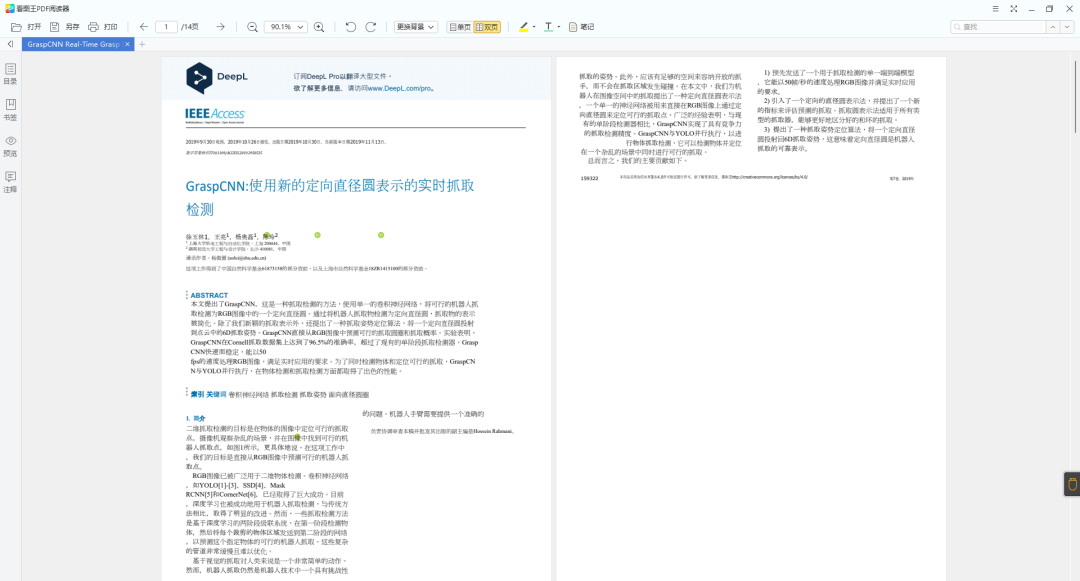Open the 90.1% zoom level dropdown
This screenshot has width=1080, height=581.
point(285,27)
